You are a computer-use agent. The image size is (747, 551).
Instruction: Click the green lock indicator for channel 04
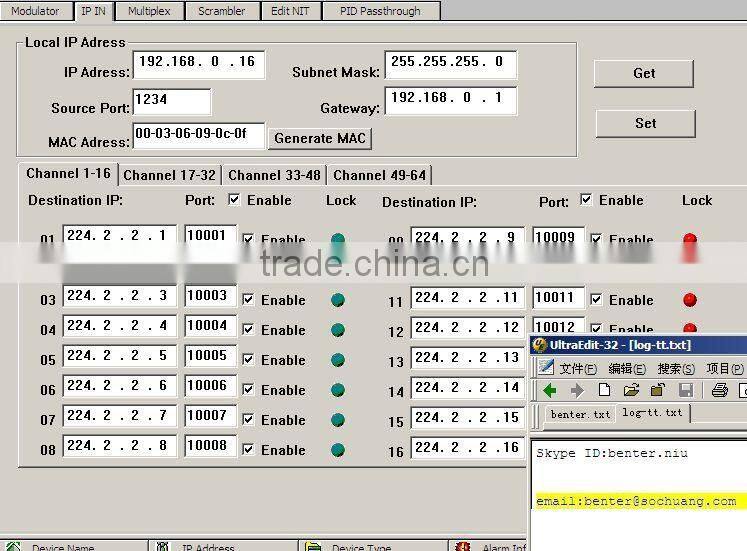pyautogui.click(x=338, y=330)
